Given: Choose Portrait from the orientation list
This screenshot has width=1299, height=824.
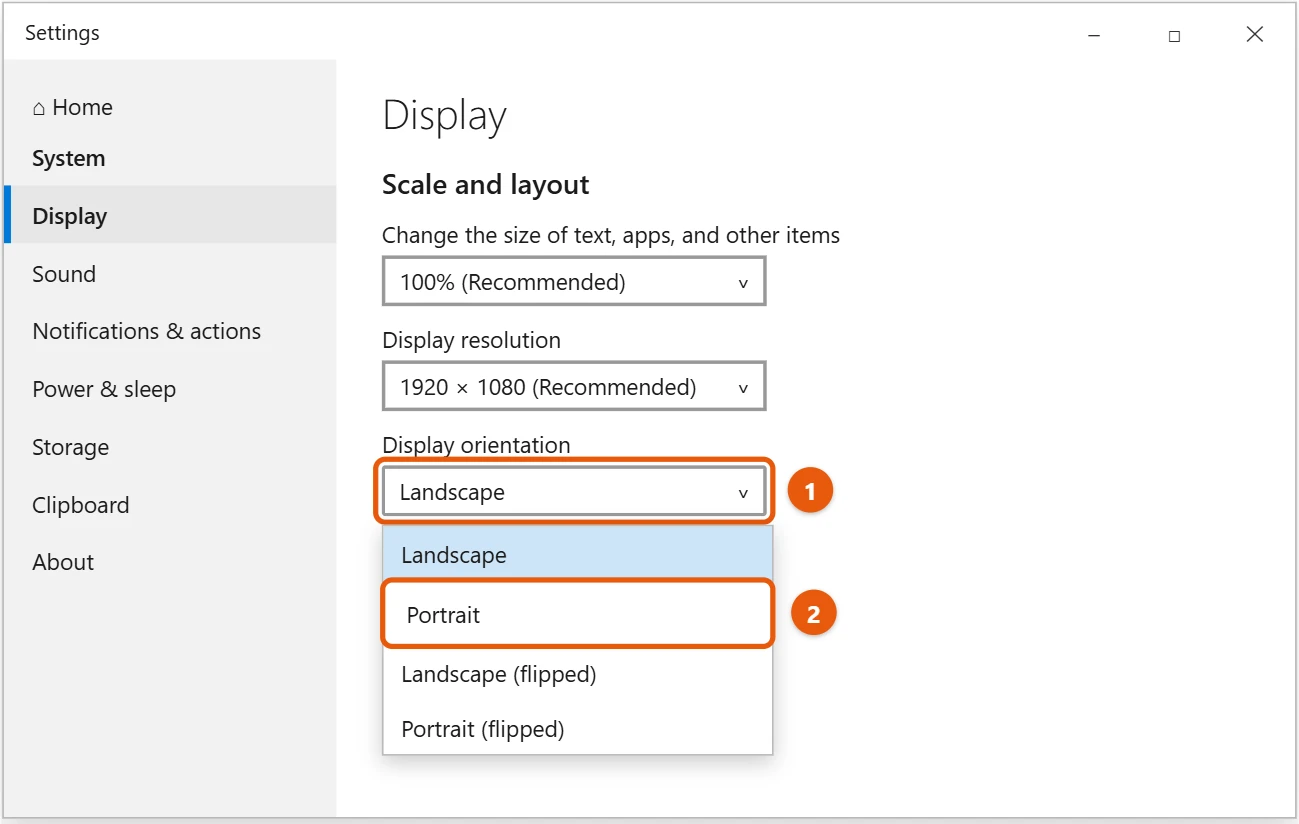Looking at the screenshot, I should (578, 615).
